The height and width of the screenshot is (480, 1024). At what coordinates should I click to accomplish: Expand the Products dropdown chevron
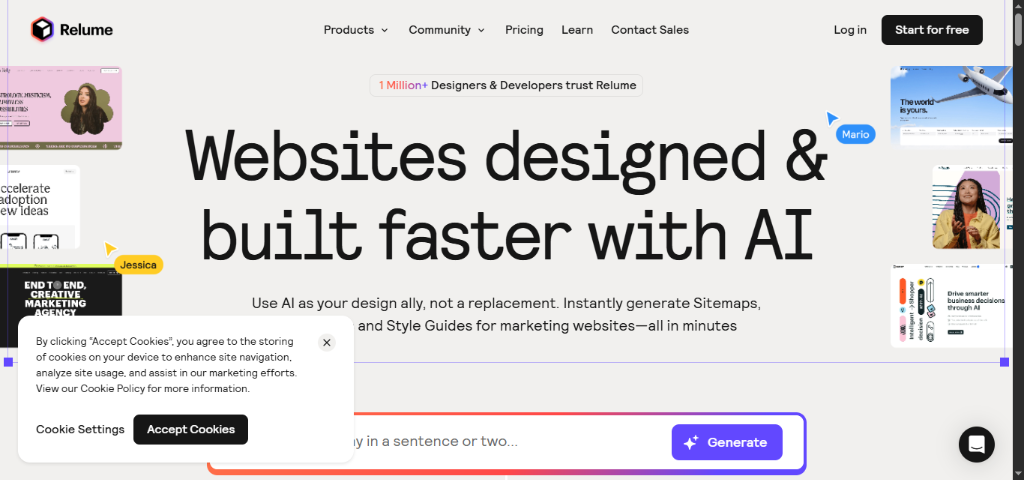[x=385, y=30]
